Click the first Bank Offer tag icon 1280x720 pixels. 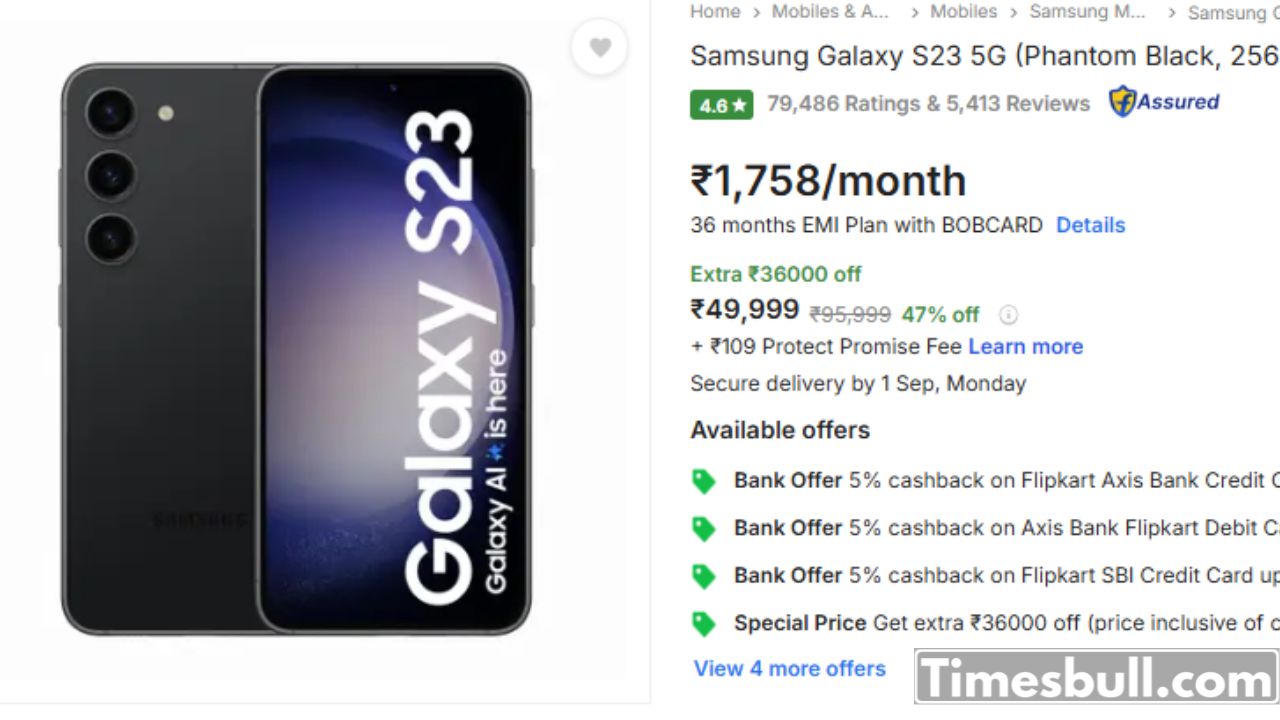pyautogui.click(x=704, y=481)
